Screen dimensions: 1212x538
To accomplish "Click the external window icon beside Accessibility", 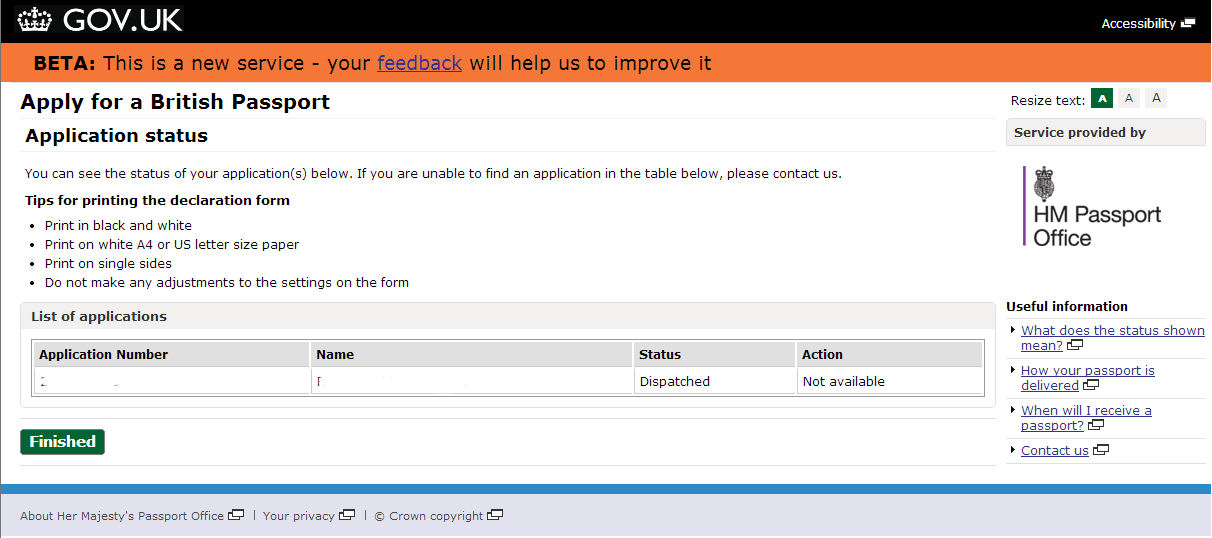I will (1188, 23).
